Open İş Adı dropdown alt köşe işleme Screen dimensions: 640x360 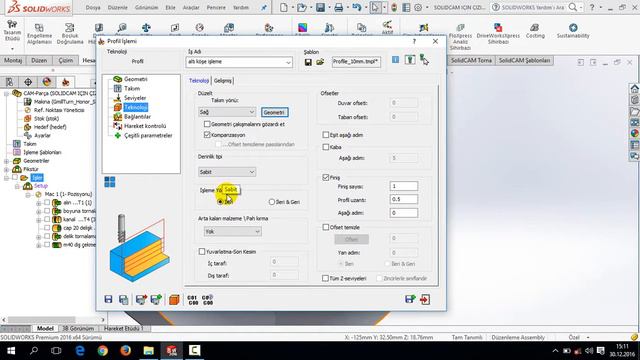239,62
